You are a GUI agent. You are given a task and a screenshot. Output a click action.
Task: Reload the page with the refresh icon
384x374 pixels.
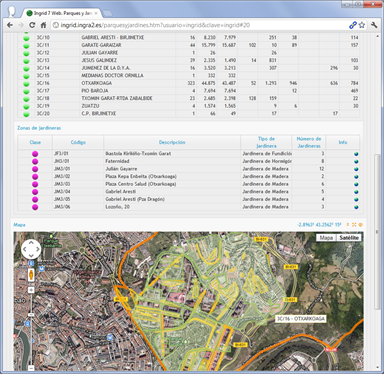pyautogui.click(x=32, y=25)
